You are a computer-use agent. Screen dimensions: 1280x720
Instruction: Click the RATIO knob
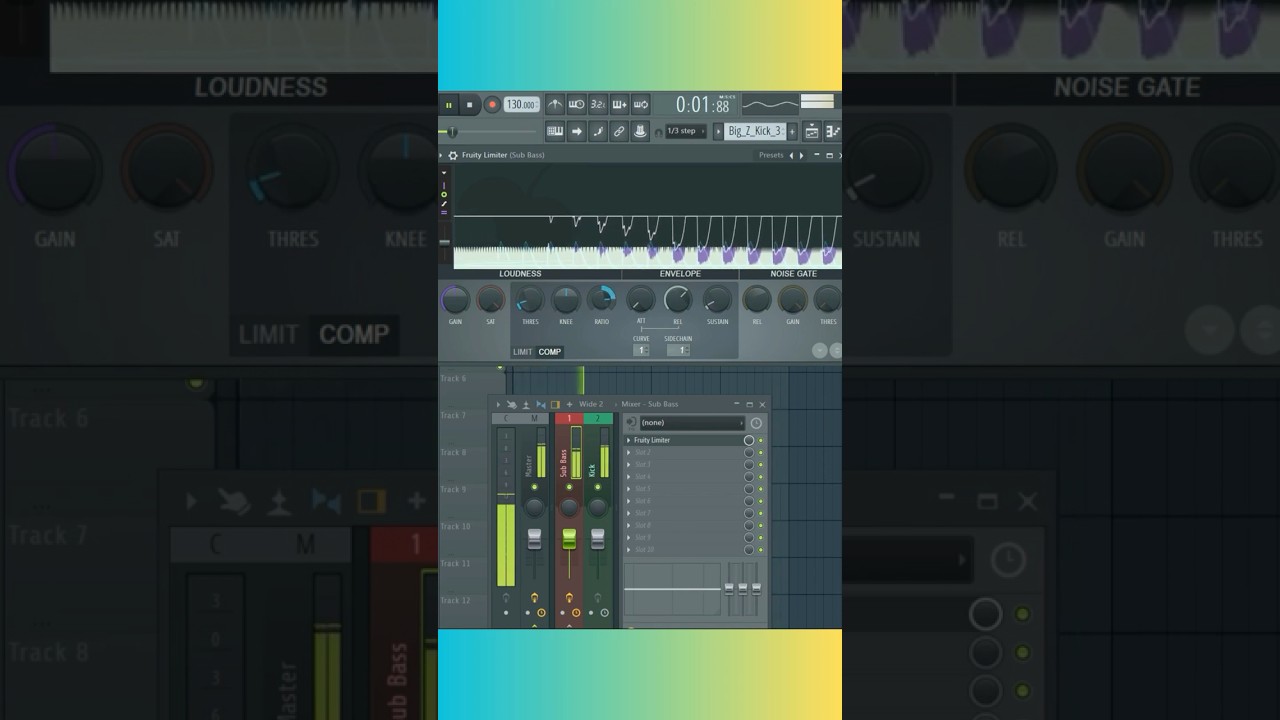(601, 299)
